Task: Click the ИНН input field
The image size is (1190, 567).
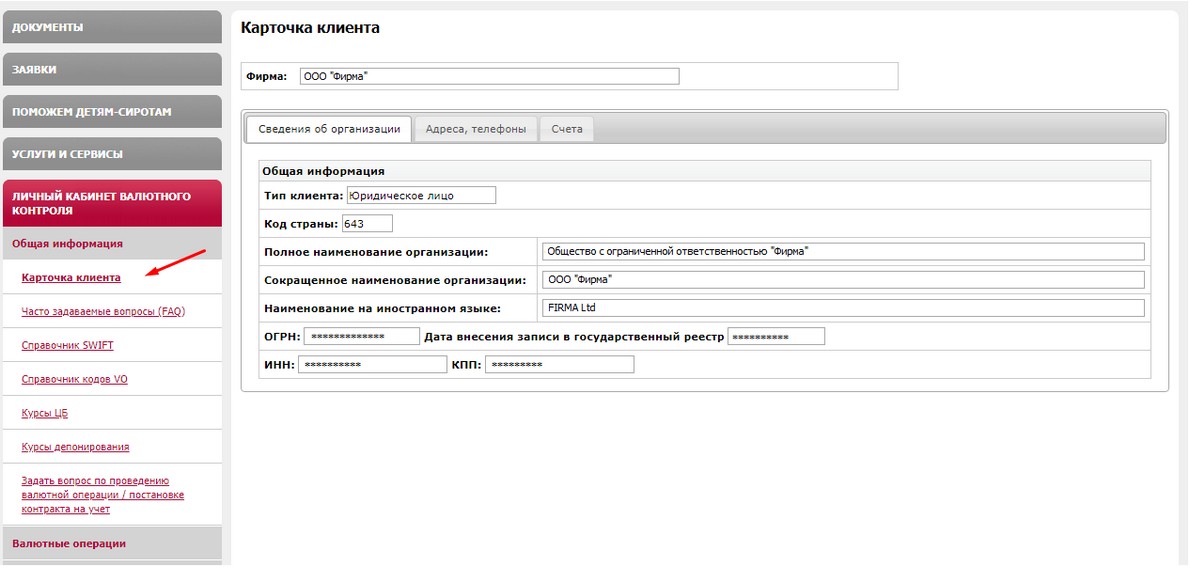Action: coord(372,365)
